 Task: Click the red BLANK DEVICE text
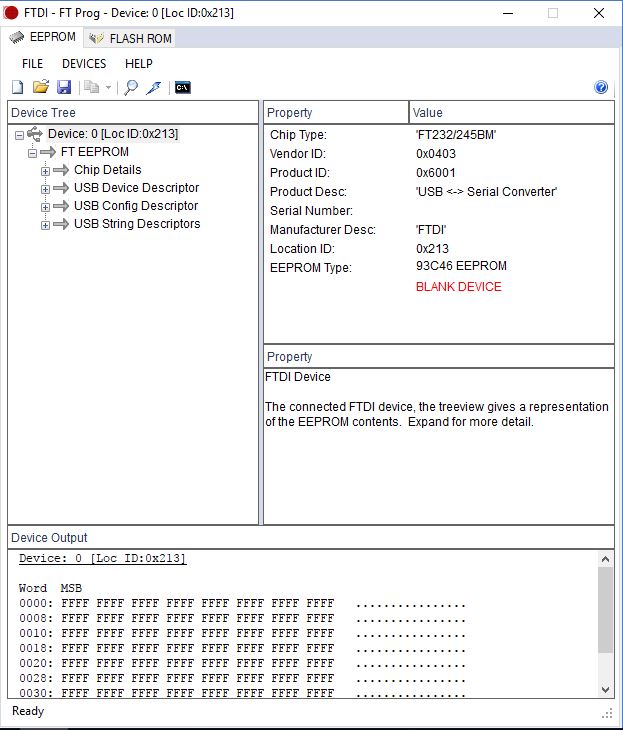[x=459, y=287]
